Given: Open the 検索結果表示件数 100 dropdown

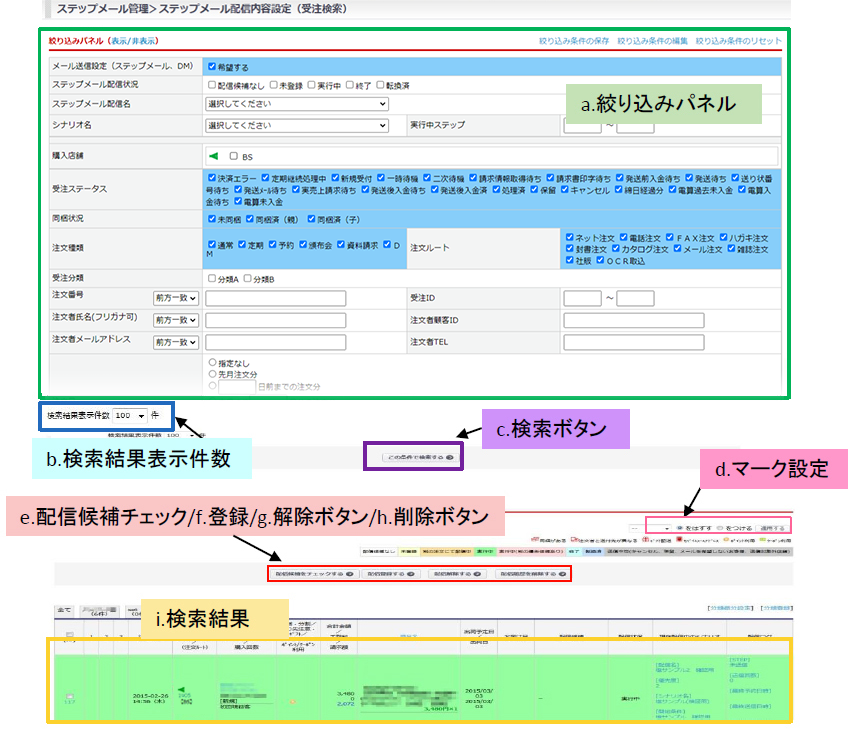Looking at the screenshot, I should pyautogui.click(x=130, y=415).
